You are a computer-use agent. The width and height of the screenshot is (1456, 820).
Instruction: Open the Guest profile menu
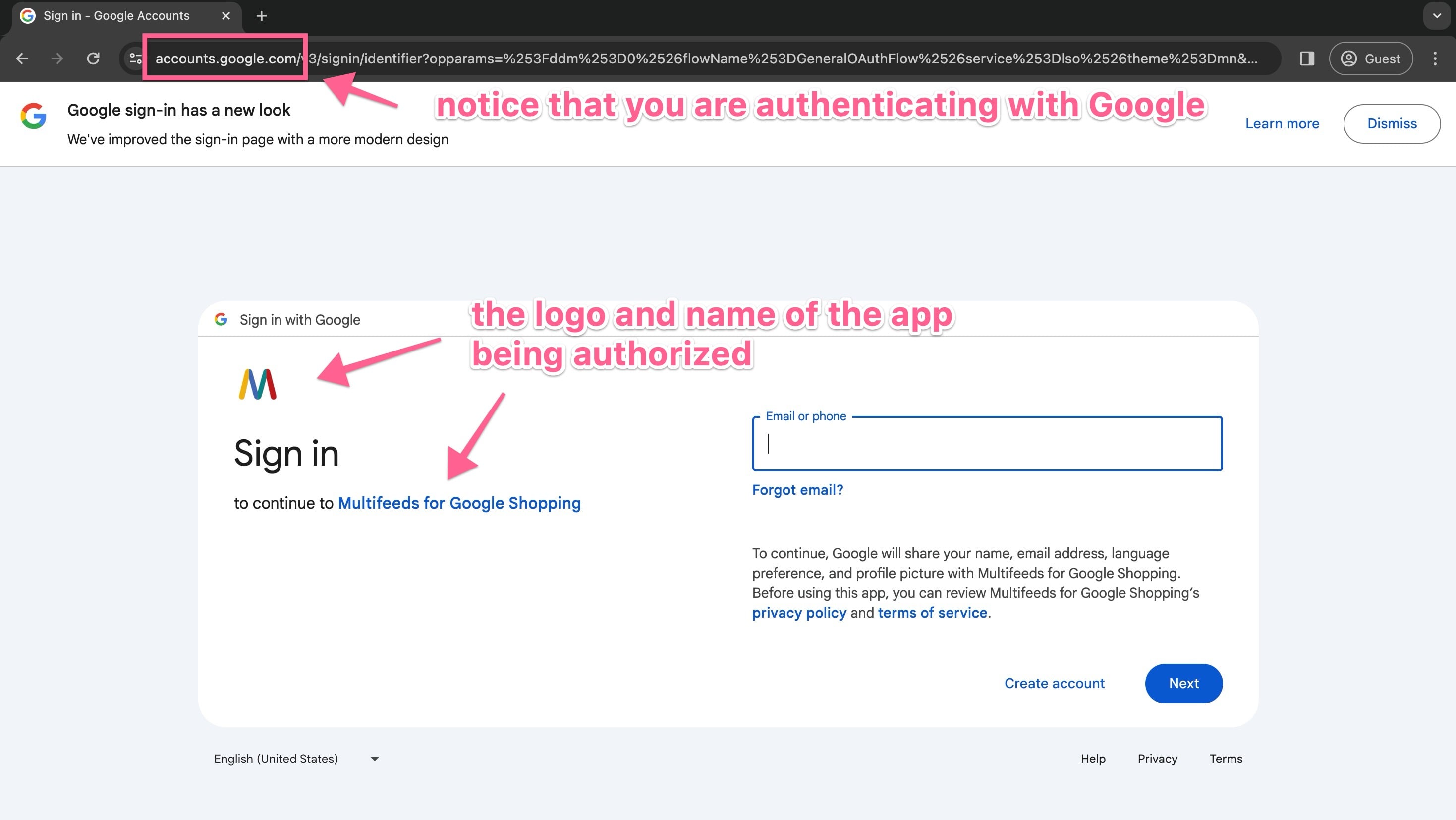tap(1371, 58)
